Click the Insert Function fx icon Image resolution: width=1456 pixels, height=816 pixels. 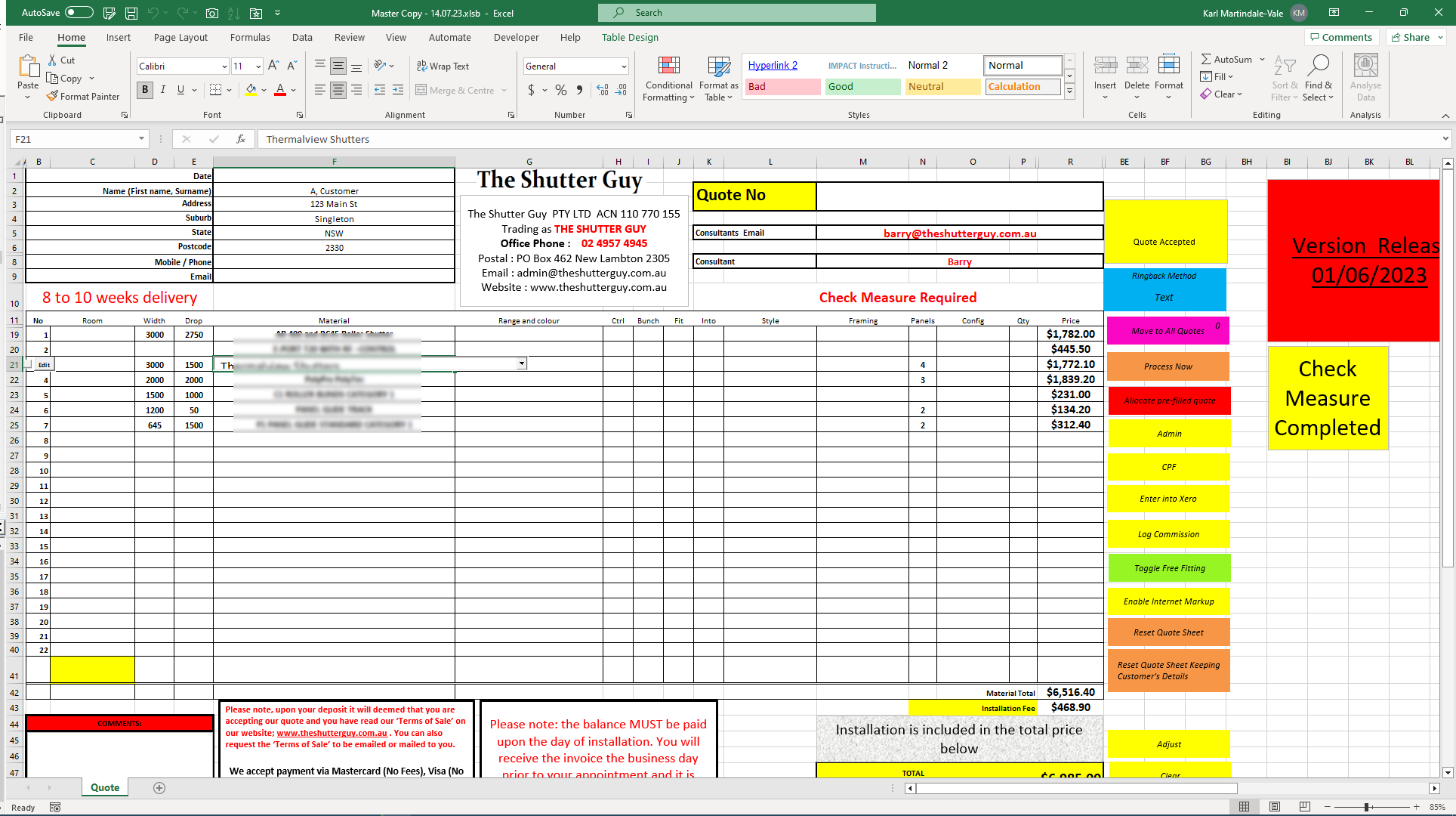coord(241,139)
